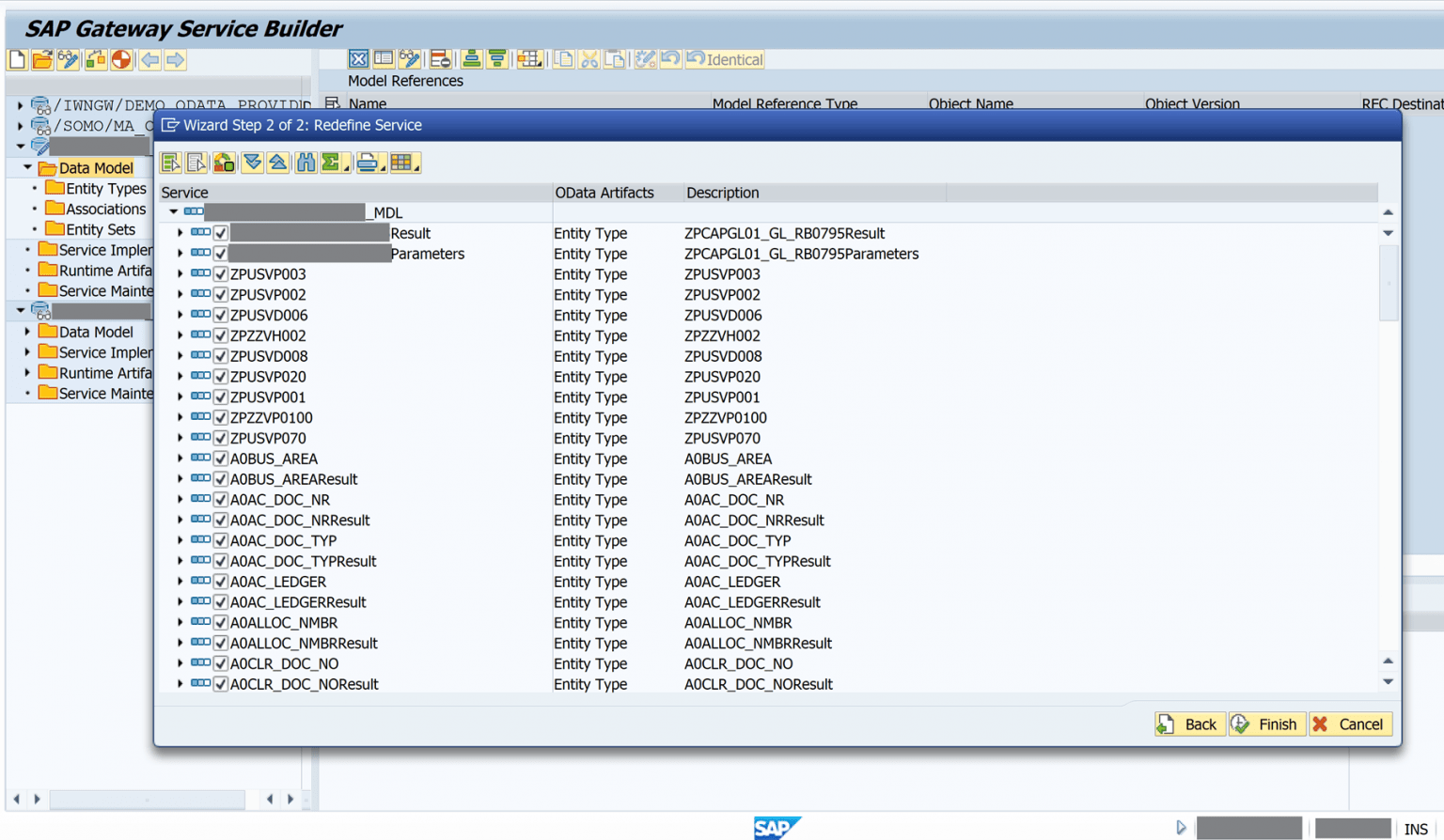
Task: Open Find using the binoculars icon
Action: tap(306, 162)
